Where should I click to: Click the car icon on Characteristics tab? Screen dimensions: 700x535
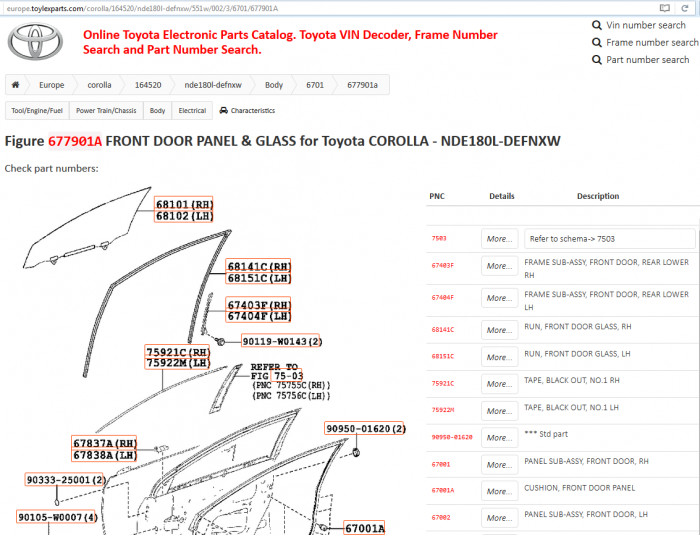(223, 111)
